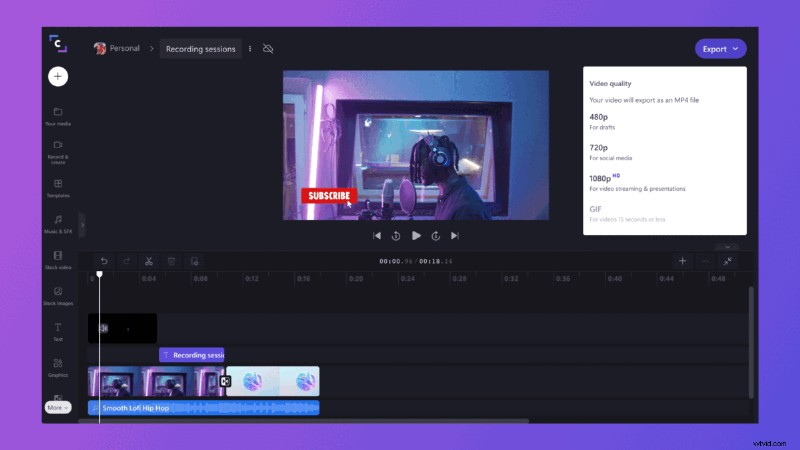Skip to start of video

click(x=377, y=236)
